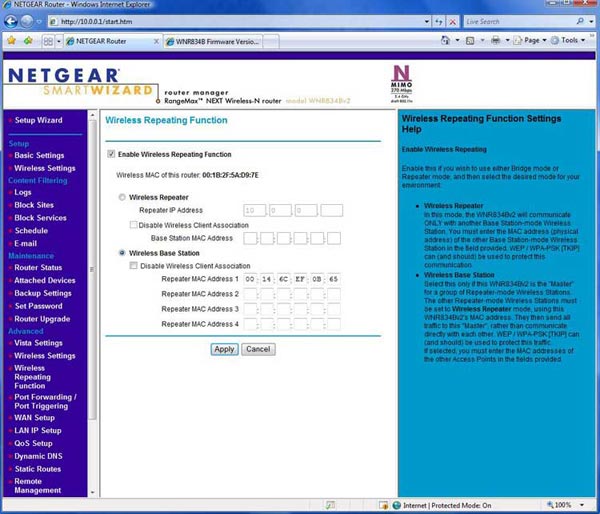Open Setup Wizard in sidebar
This screenshot has height=514, width=600.
(x=38, y=120)
